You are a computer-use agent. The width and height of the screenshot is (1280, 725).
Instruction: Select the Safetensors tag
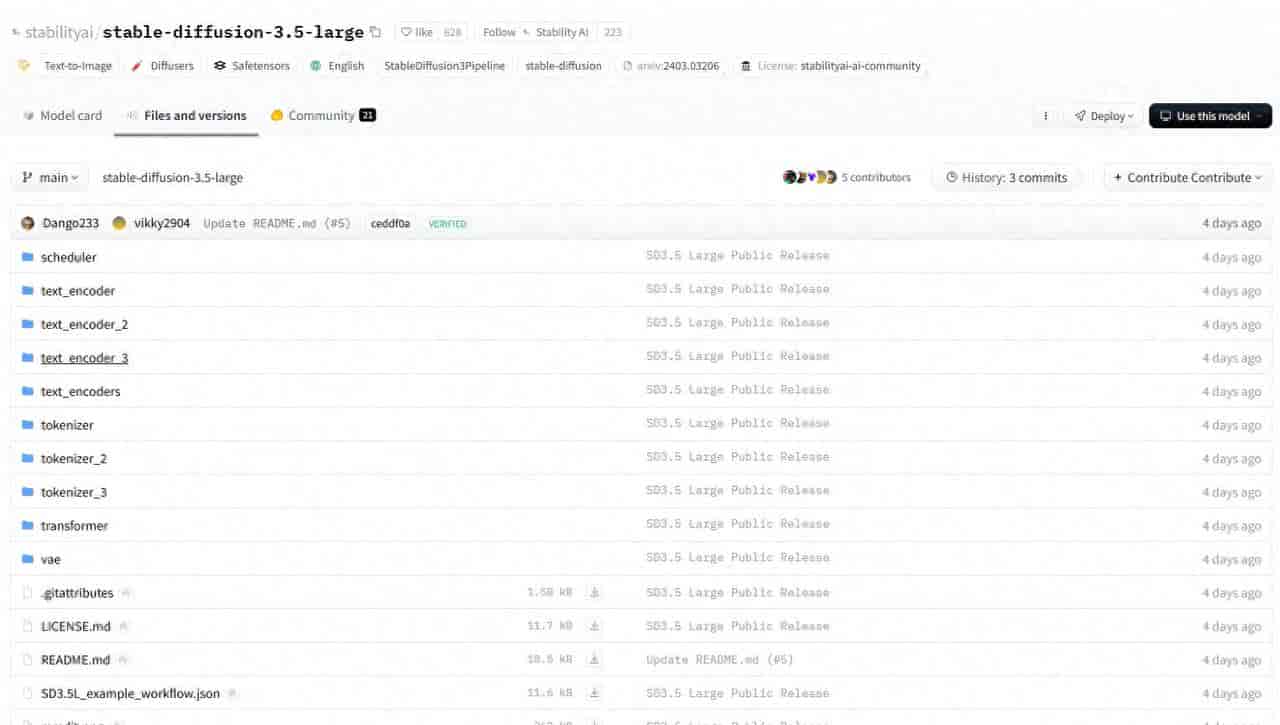(252, 66)
